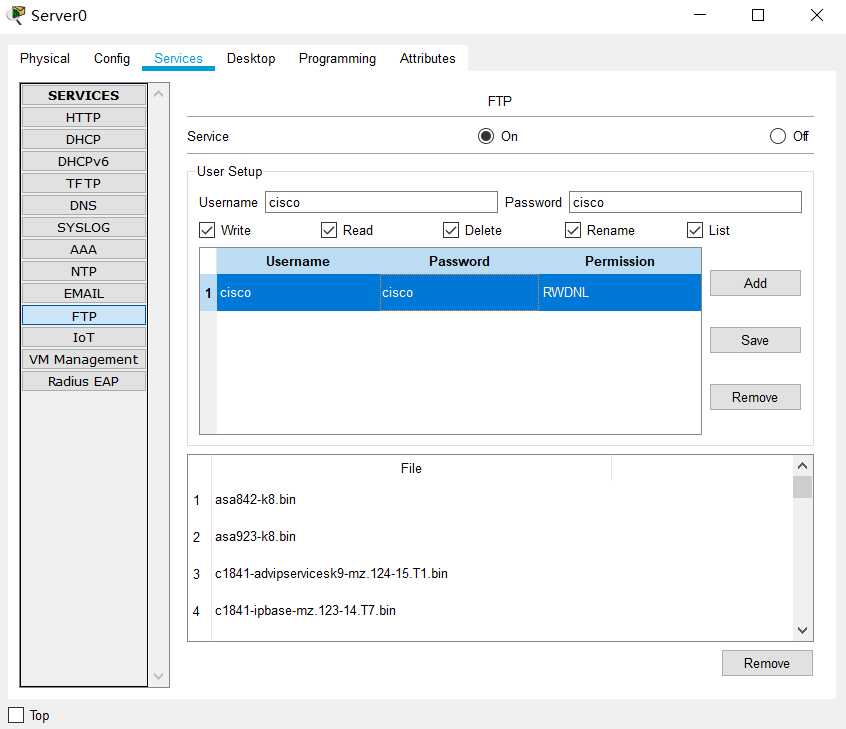Select Radius EAP service

[84, 381]
